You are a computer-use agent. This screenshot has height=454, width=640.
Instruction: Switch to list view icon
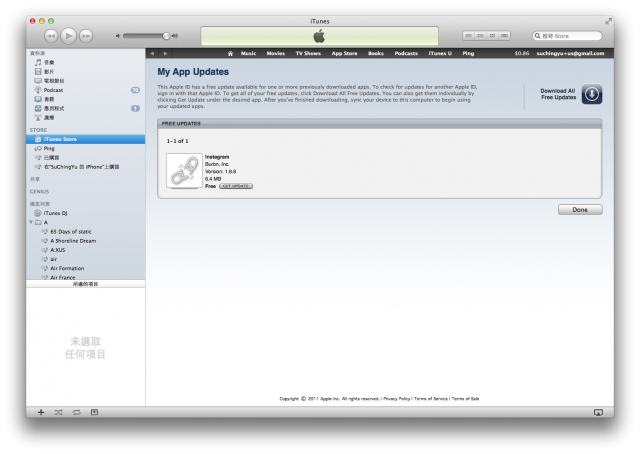[469, 36]
